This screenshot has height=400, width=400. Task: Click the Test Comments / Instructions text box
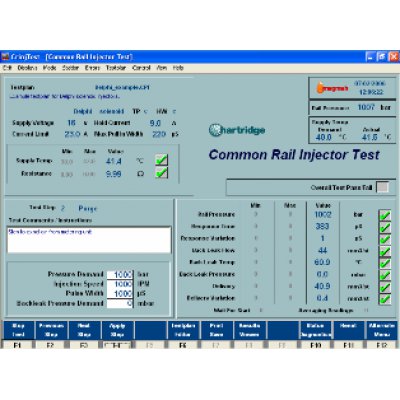pos(89,240)
